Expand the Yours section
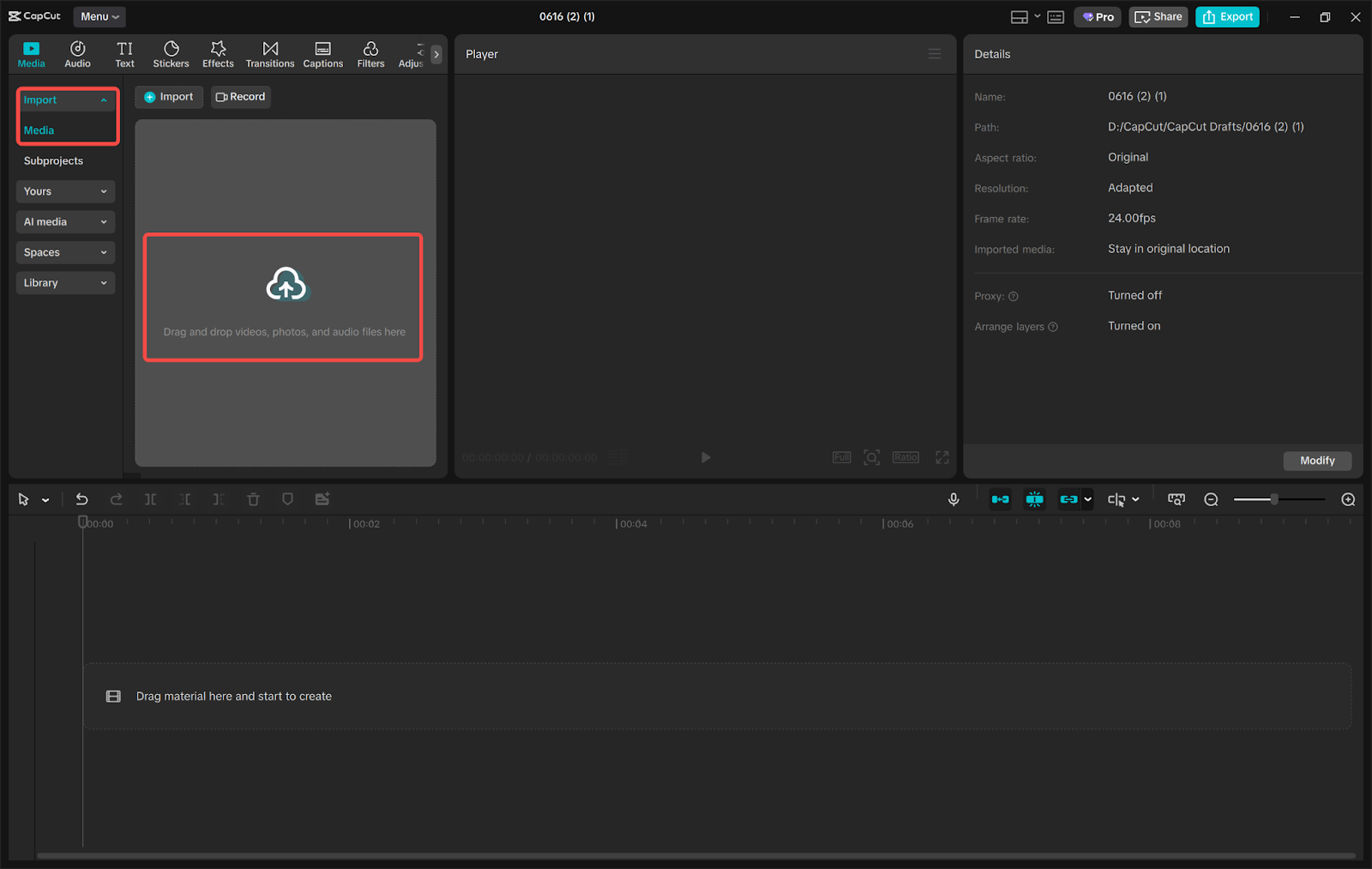This screenshot has height=869, width=1372. [x=65, y=191]
